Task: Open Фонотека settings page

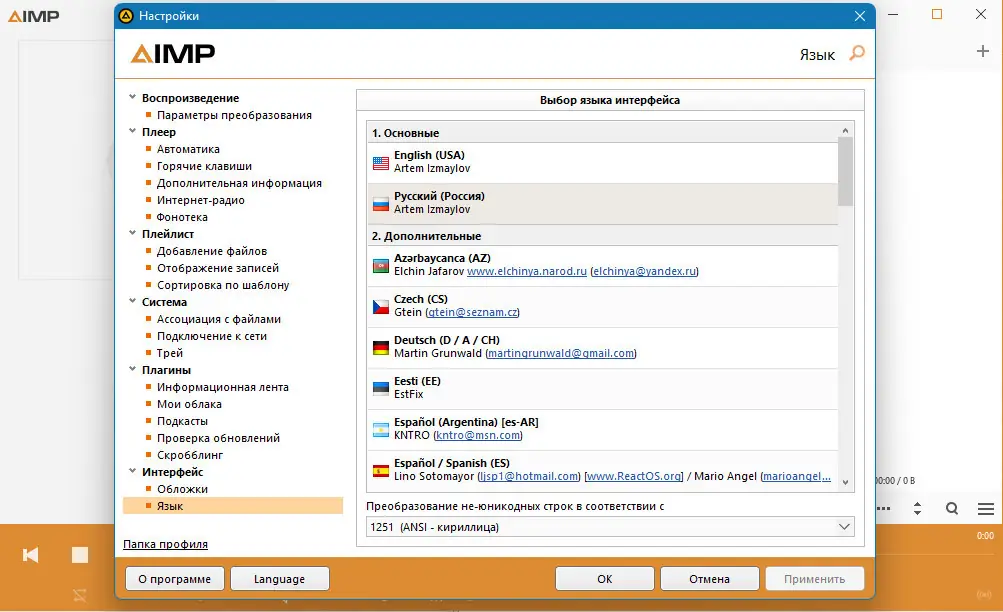Action: point(182,217)
